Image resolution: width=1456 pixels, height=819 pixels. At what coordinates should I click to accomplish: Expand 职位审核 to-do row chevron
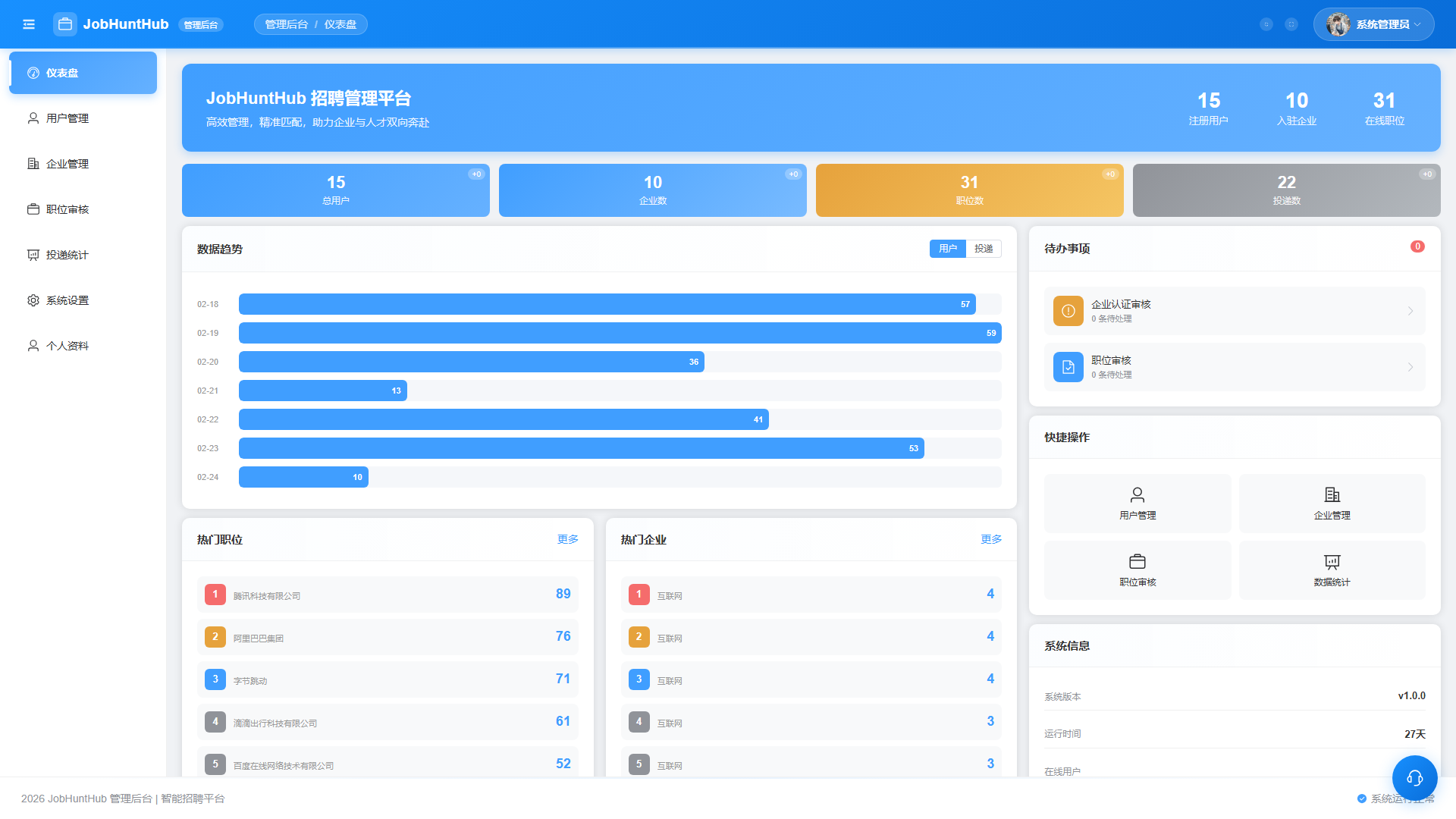[x=1410, y=367]
